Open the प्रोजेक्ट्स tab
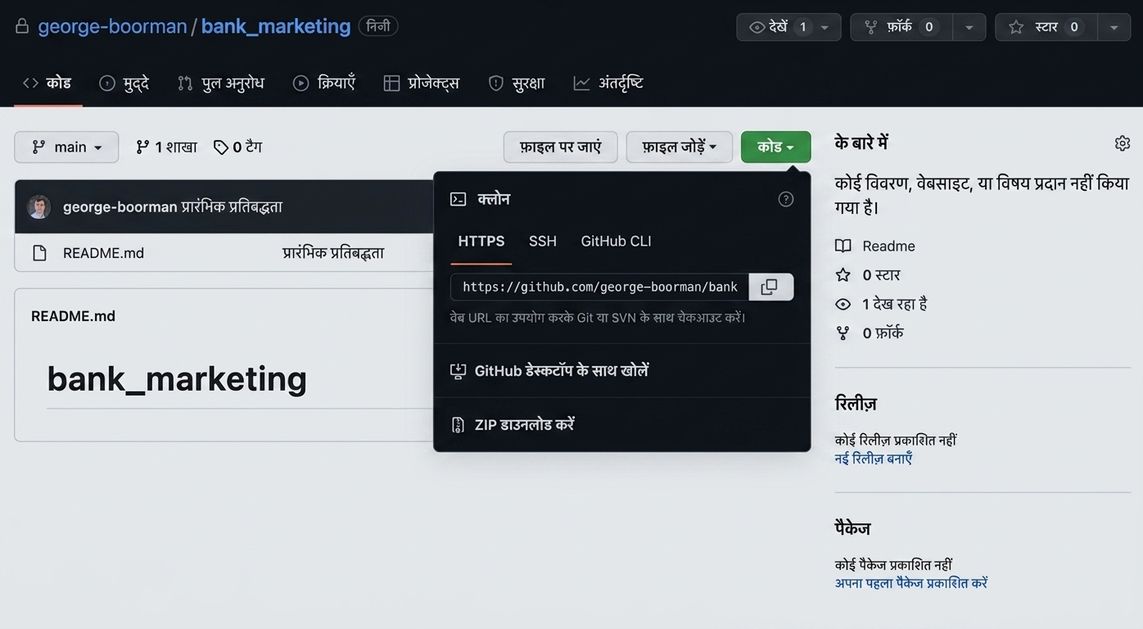 tap(422, 83)
